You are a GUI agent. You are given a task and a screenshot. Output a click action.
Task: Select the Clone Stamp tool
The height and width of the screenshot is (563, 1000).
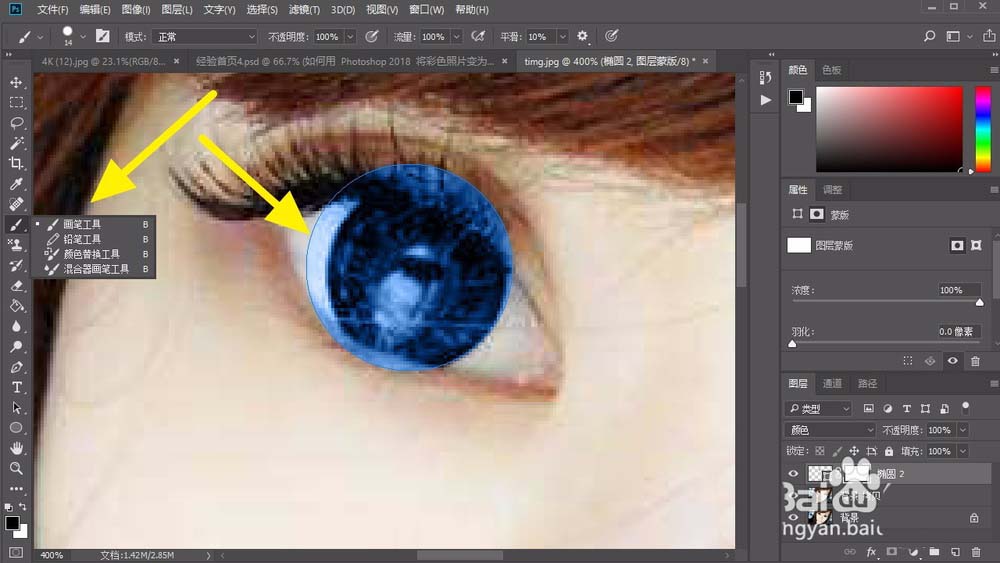coord(16,245)
